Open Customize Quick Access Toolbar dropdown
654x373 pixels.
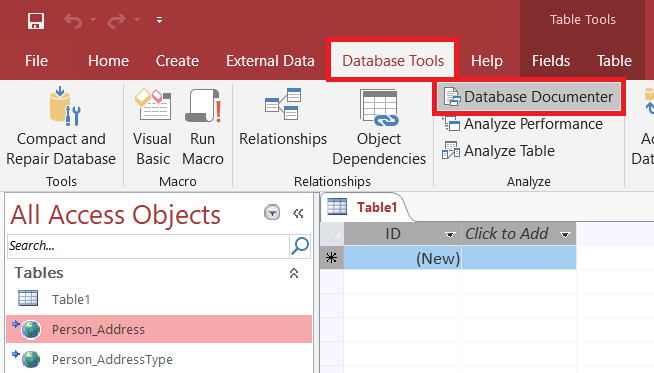[159, 20]
